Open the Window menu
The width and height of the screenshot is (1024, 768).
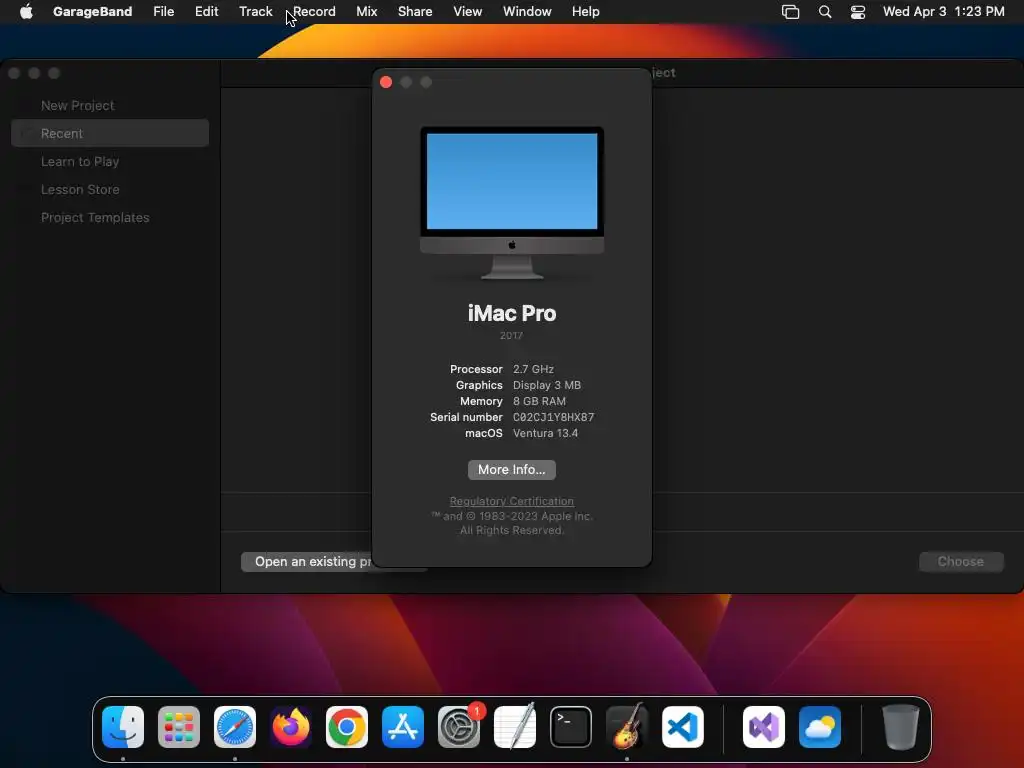tap(527, 11)
